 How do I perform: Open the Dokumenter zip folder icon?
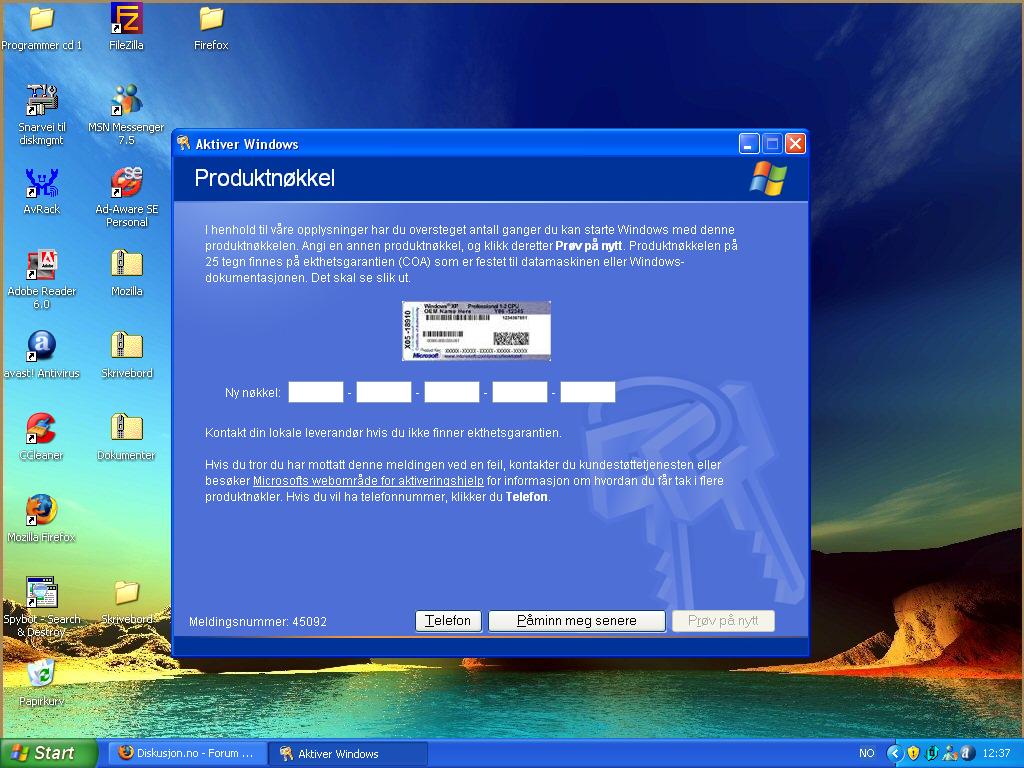pyautogui.click(x=126, y=428)
